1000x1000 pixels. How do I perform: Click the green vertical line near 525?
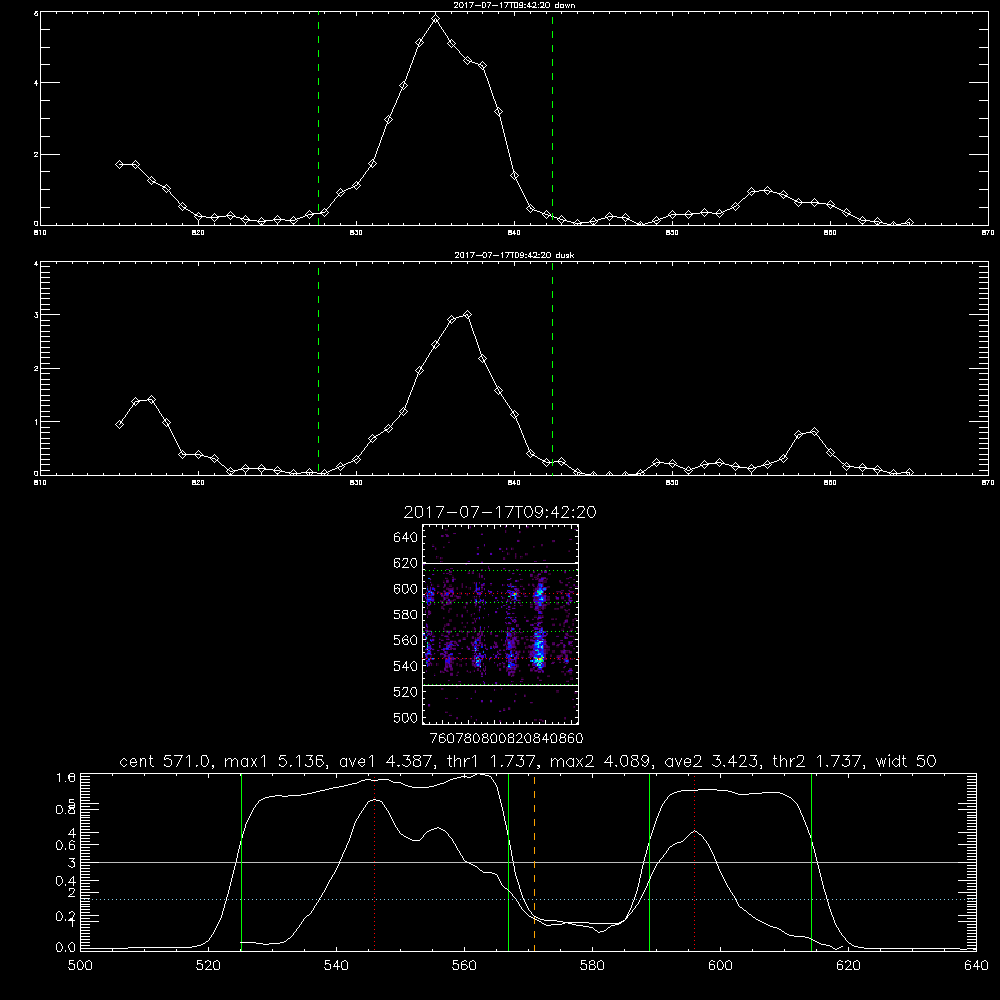point(241,862)
